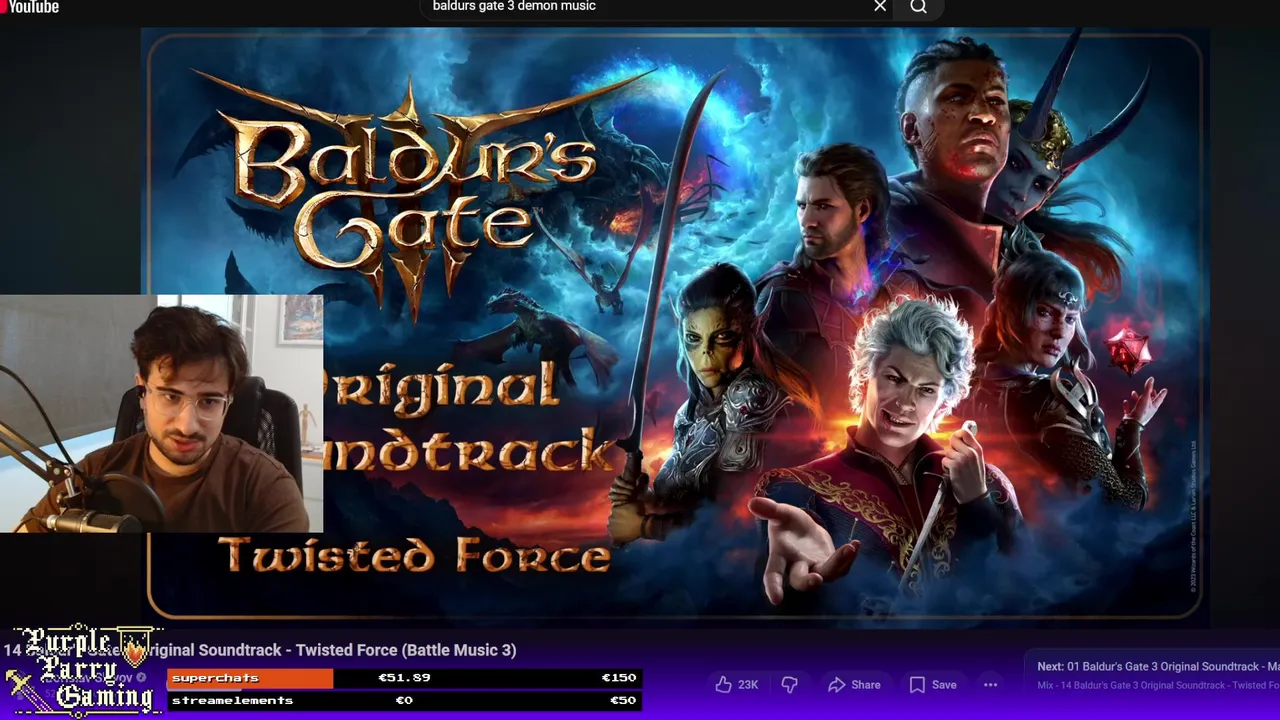Image resolution: width=1280 pixels, height=720 pixels.
Task: Save the video to a playlist
Action: pyautogui.click(x=933, y=685)
